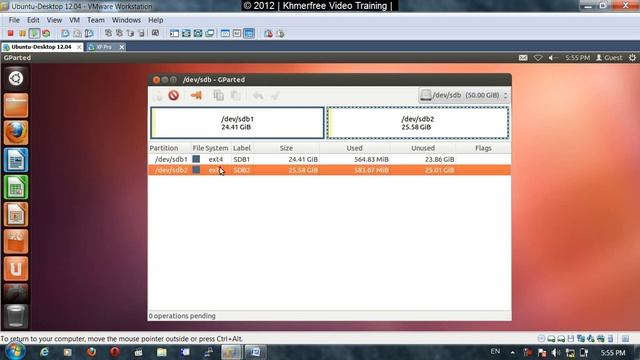Click the VMware take snapshot toolbar icon
This screenshot has height=360, width=640.
coord(65,33)
